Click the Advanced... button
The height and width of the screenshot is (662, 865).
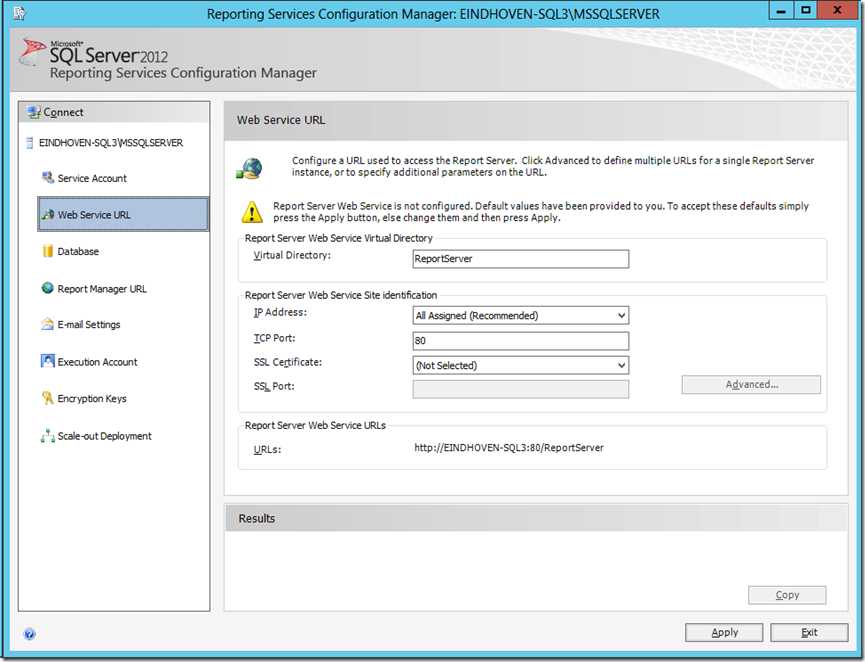tap(751, 385)
